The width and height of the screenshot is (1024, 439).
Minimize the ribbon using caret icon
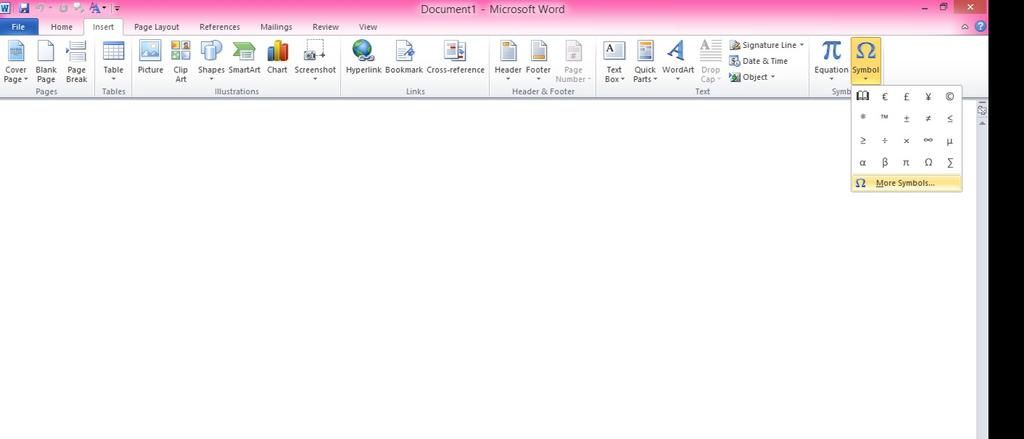965,27
